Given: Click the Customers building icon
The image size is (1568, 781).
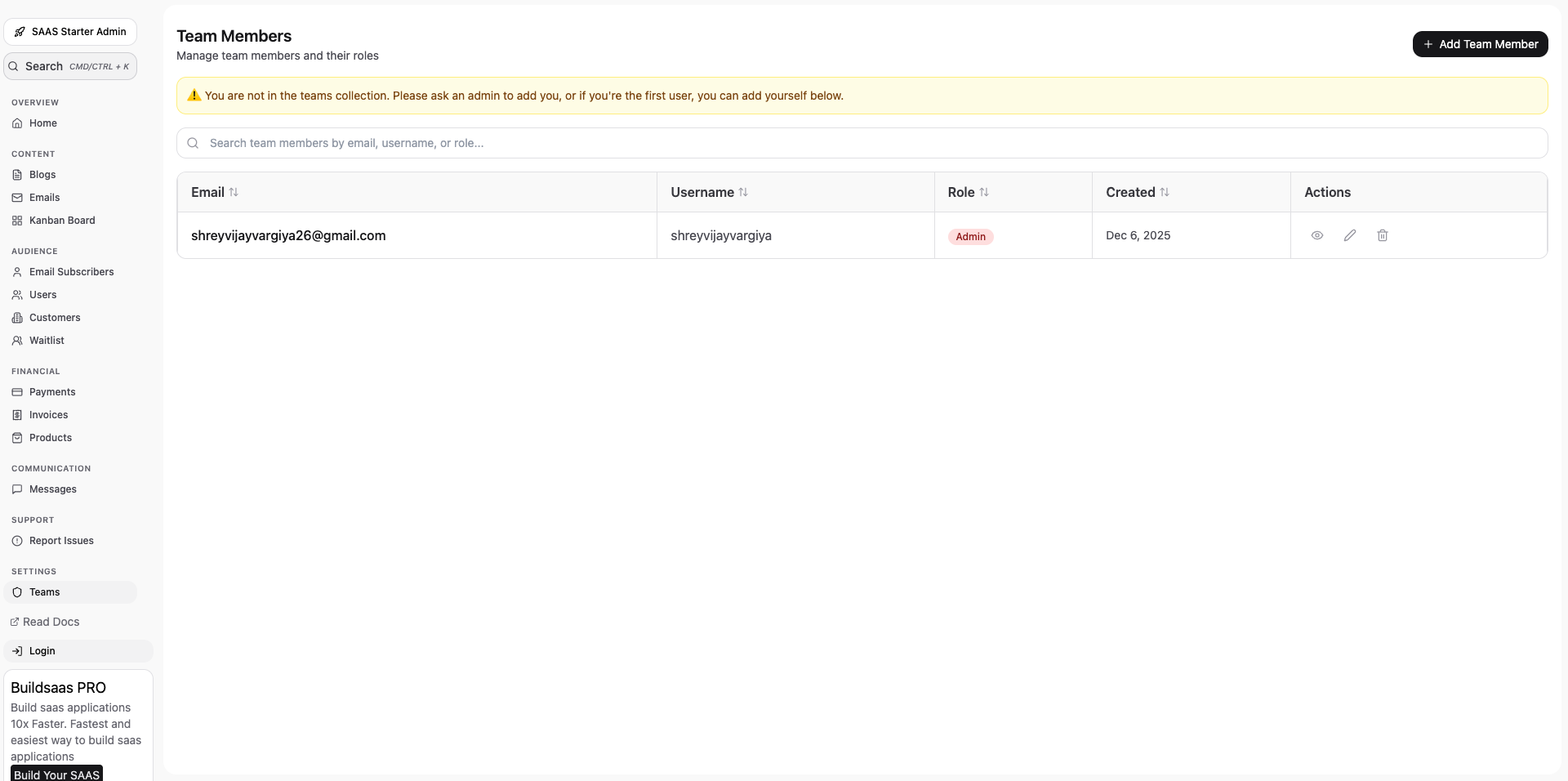Looking at the screenshot, I should pyautogui.click(x=17, y=318).
